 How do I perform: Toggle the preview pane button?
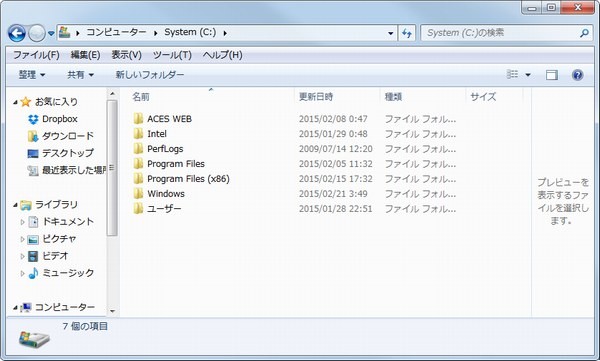pos(551,75)
